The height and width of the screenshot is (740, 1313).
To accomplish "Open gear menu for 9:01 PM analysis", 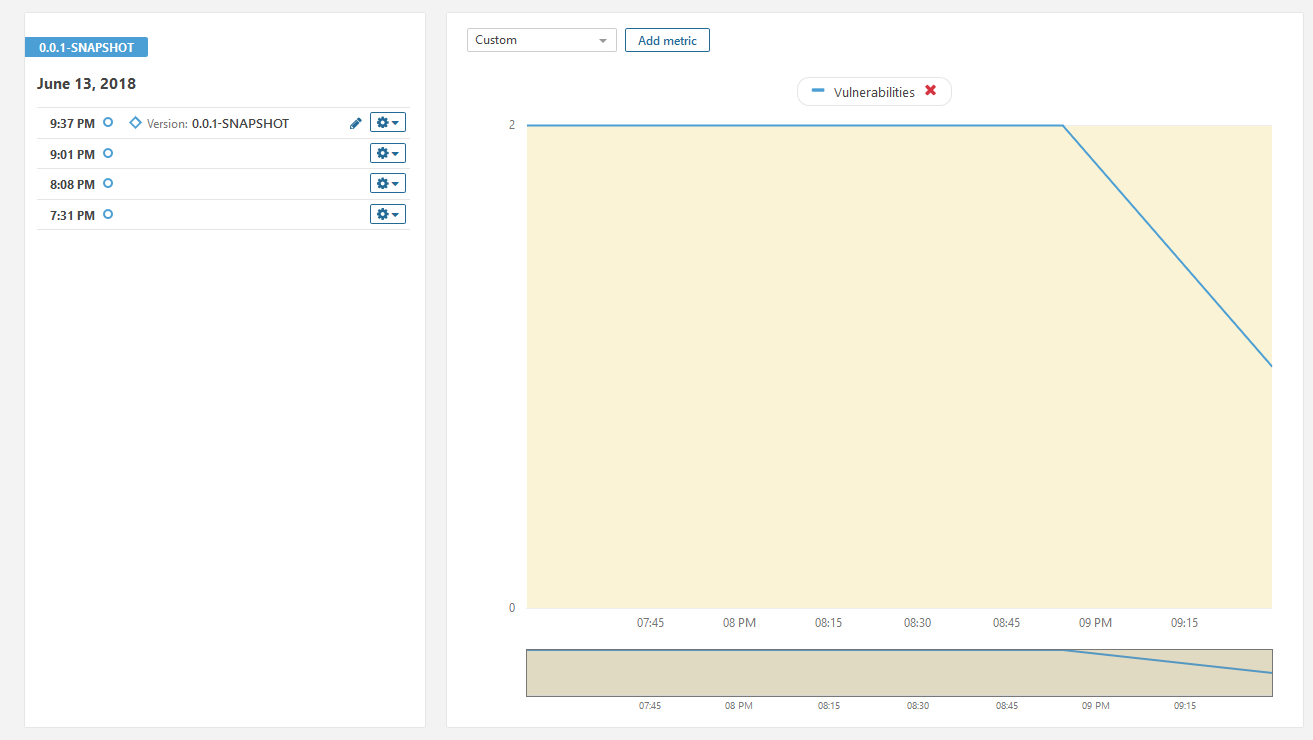I will point(388,154).
